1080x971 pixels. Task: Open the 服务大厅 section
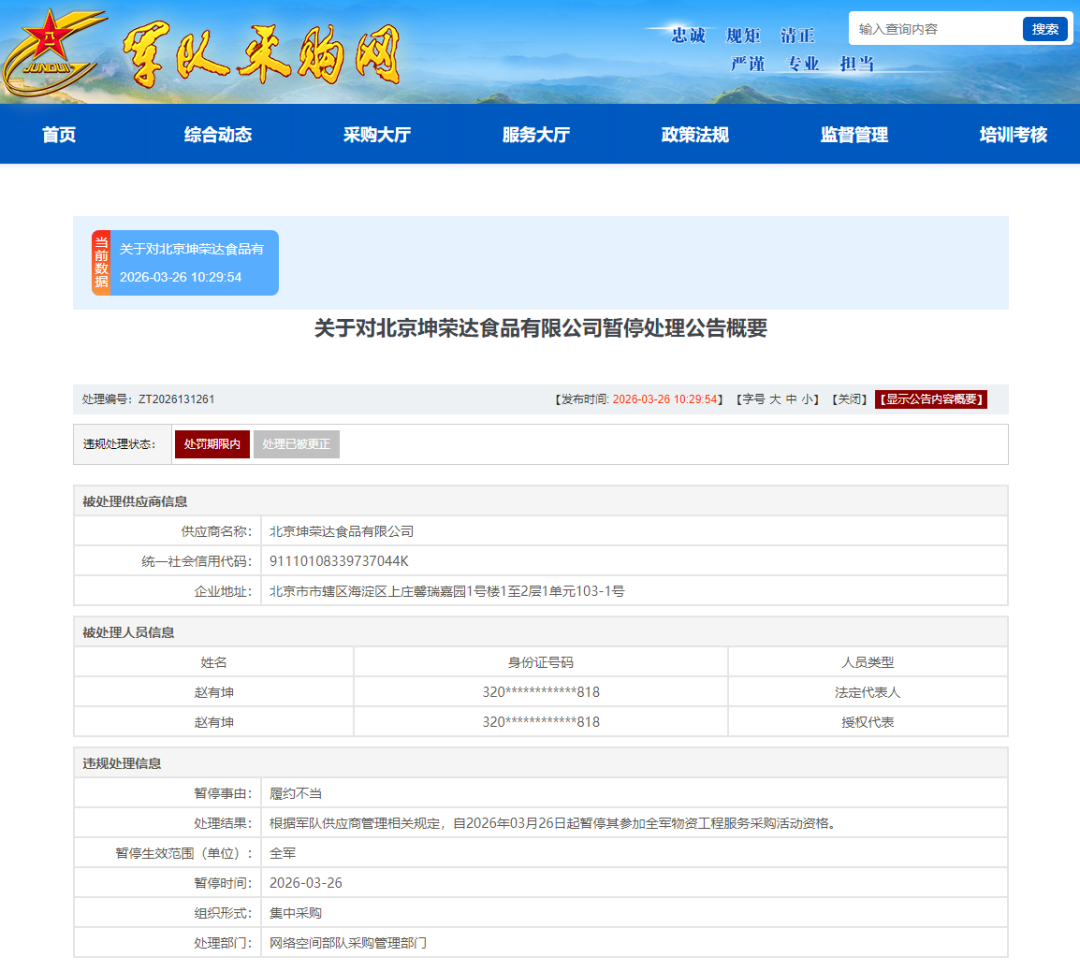(x=536, y=134)
